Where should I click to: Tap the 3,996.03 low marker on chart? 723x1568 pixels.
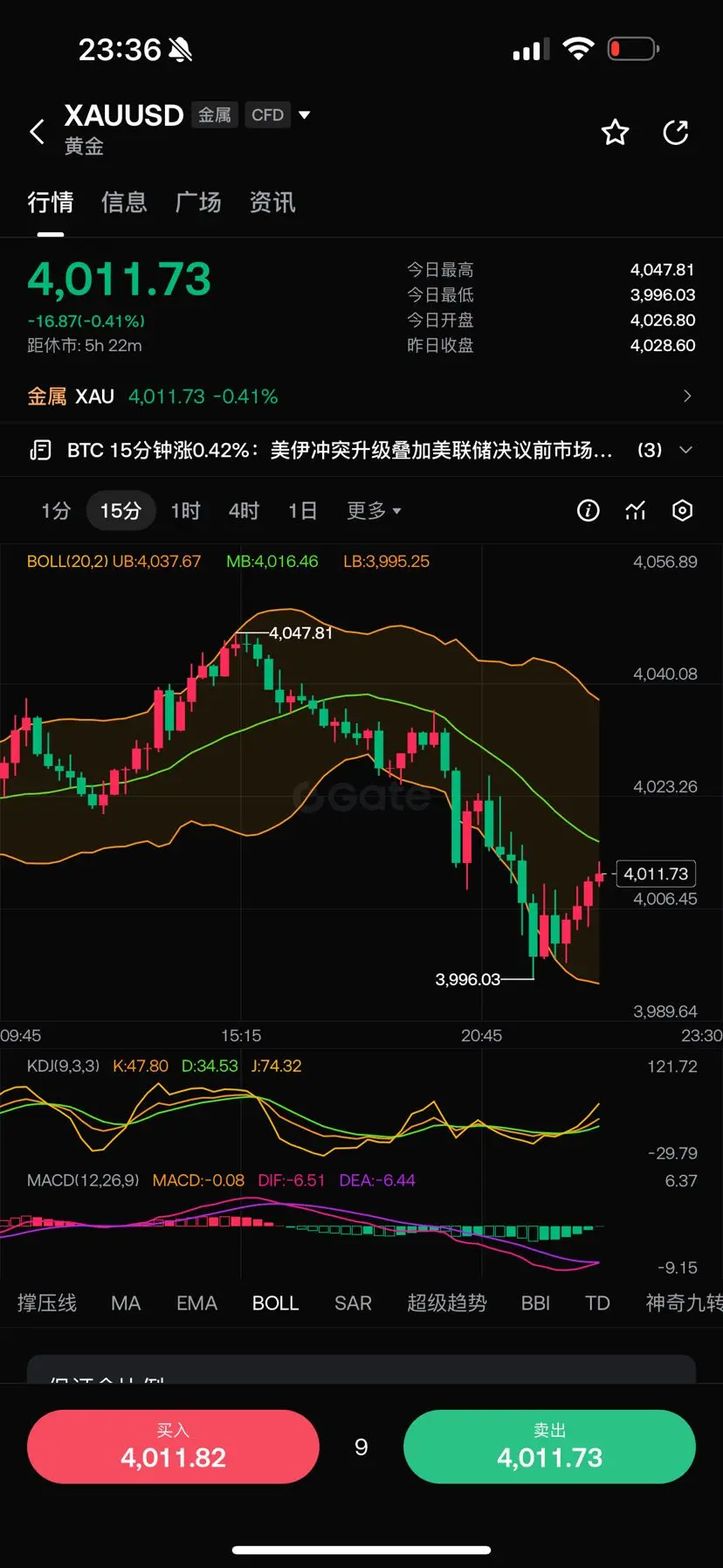[x=468, y=980]
